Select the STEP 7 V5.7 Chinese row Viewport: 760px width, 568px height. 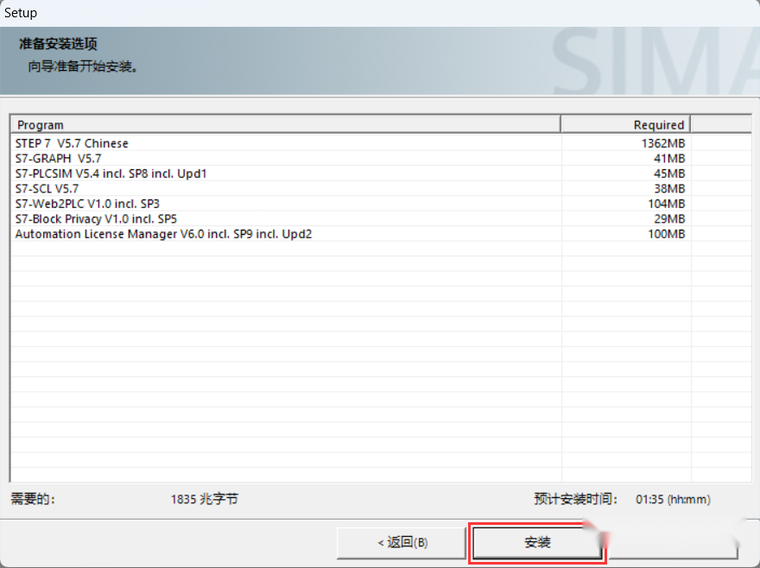tap(72, 143)
